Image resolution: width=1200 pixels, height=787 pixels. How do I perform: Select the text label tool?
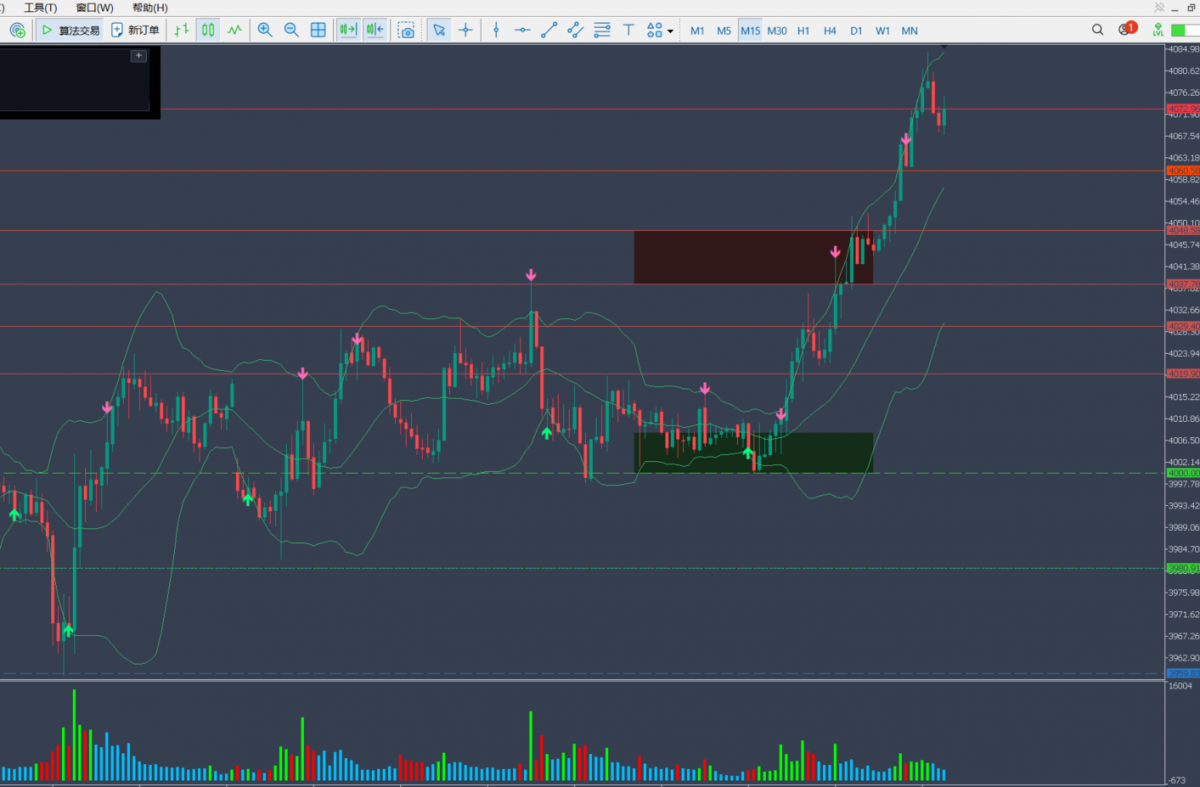628,30
